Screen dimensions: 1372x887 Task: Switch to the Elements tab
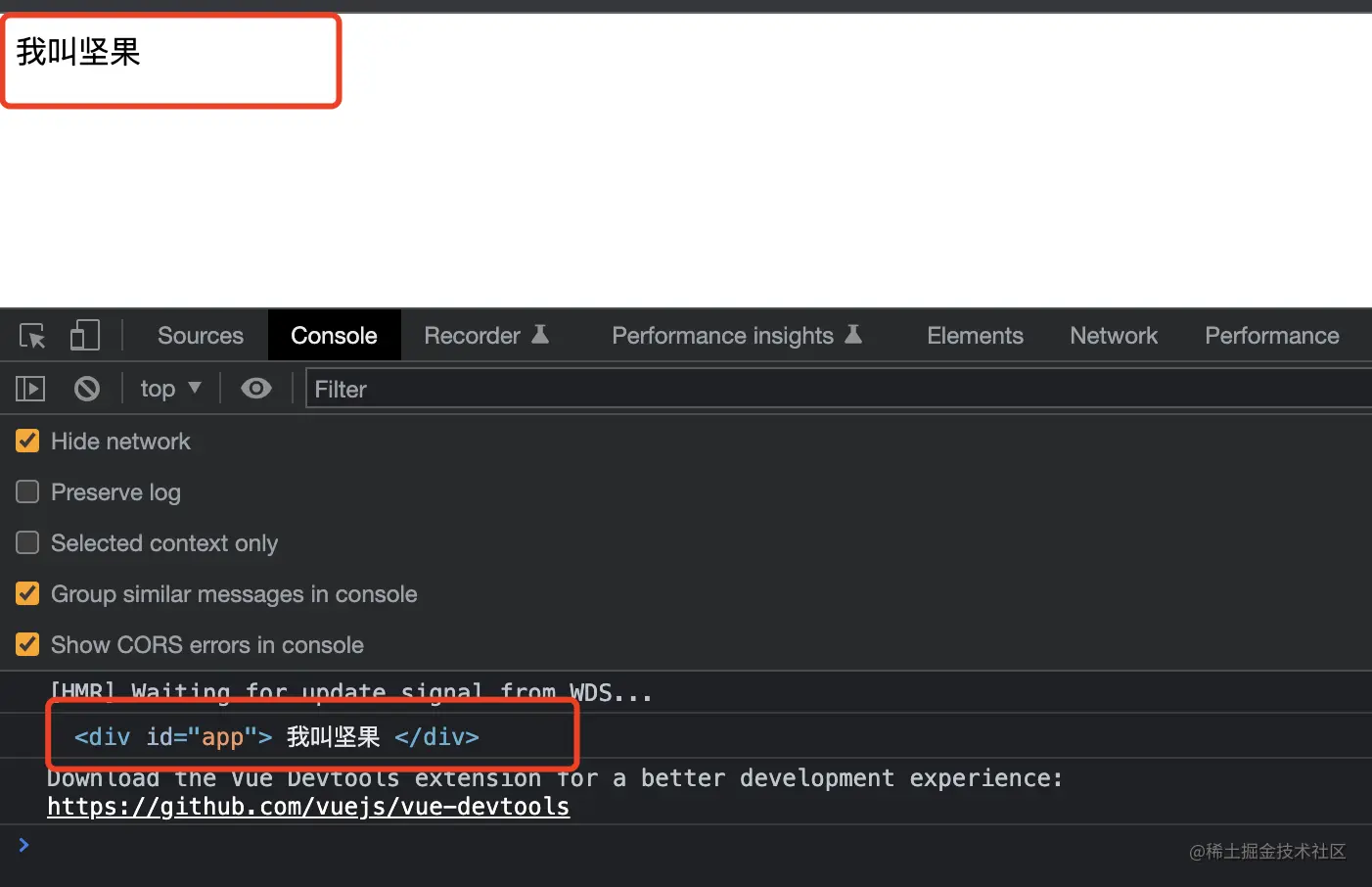point(975,336)
